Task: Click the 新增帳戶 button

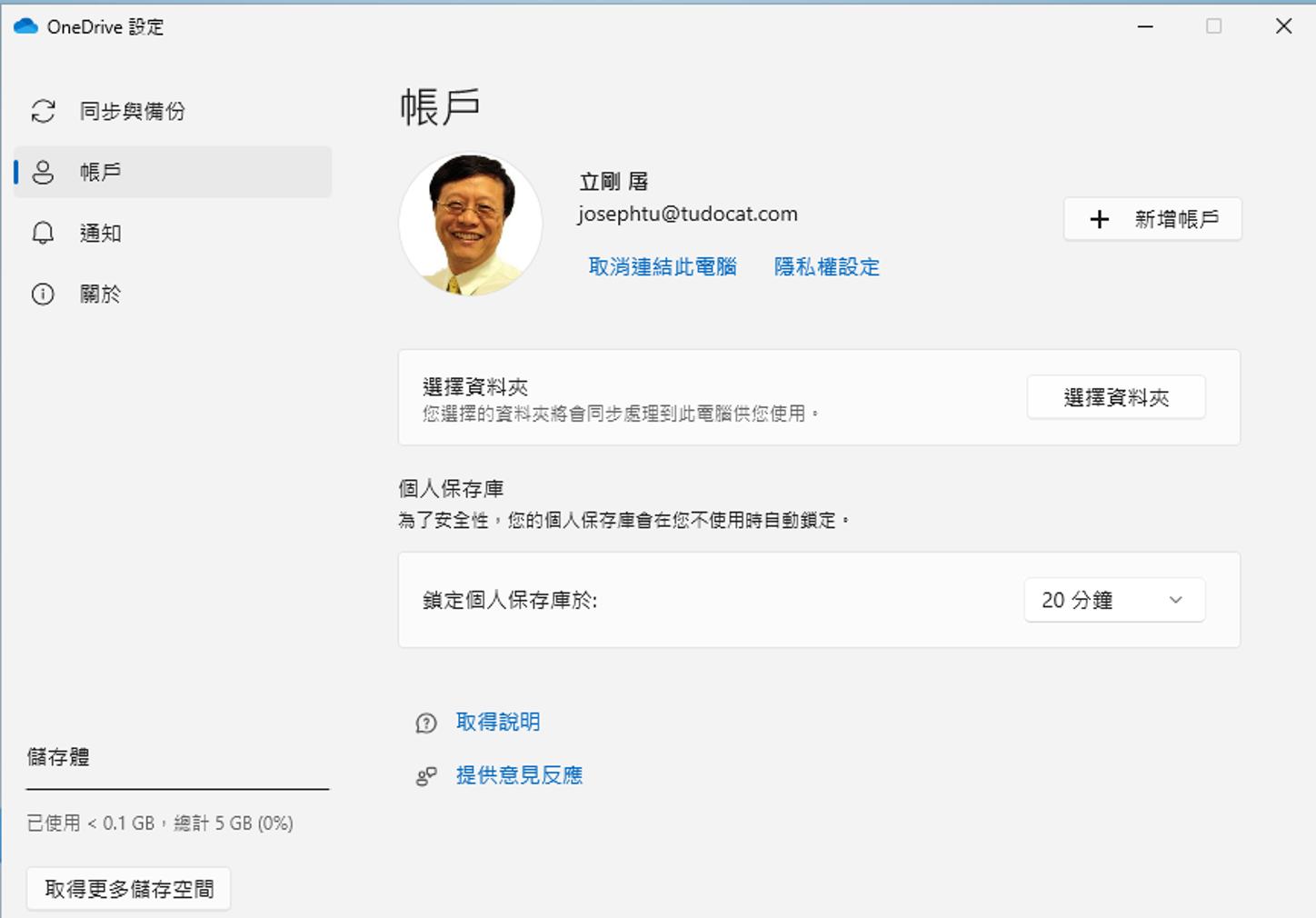Action: pyautogui.click(x=1152, y=219)
